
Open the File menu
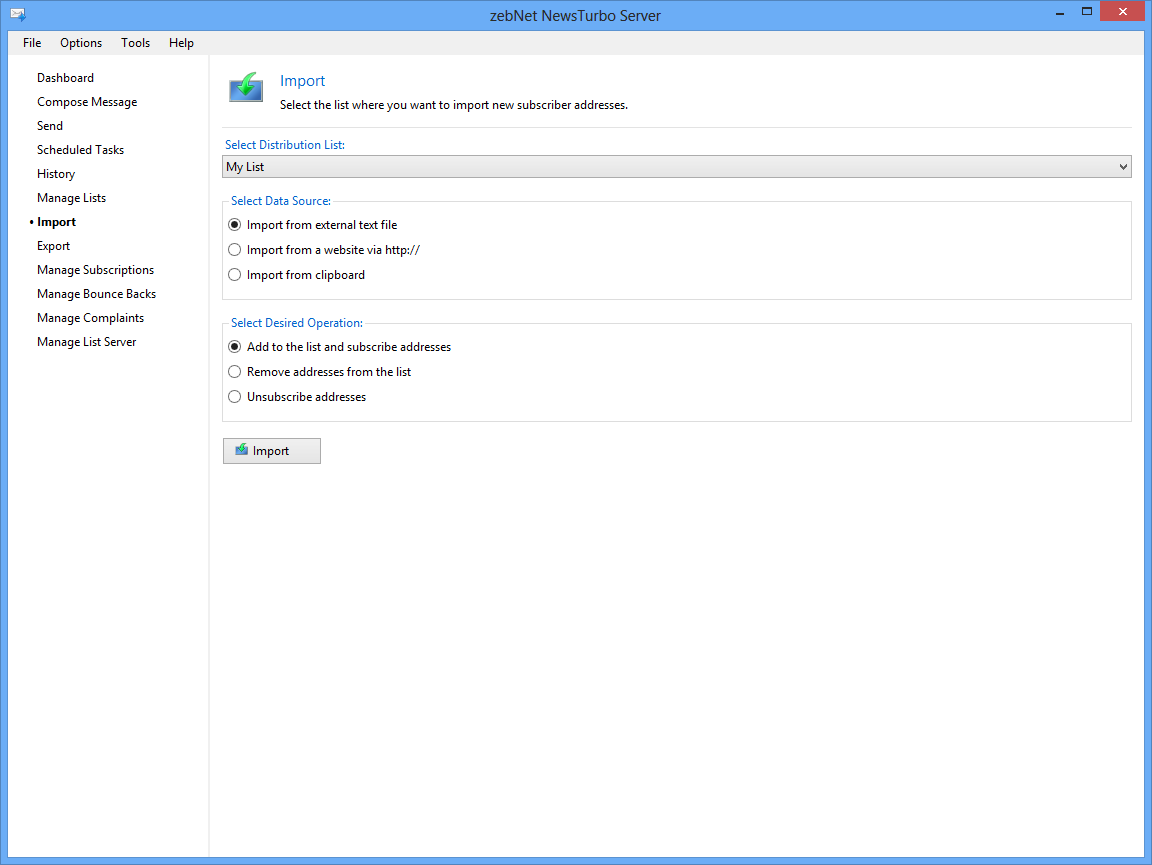coord(32,43)
